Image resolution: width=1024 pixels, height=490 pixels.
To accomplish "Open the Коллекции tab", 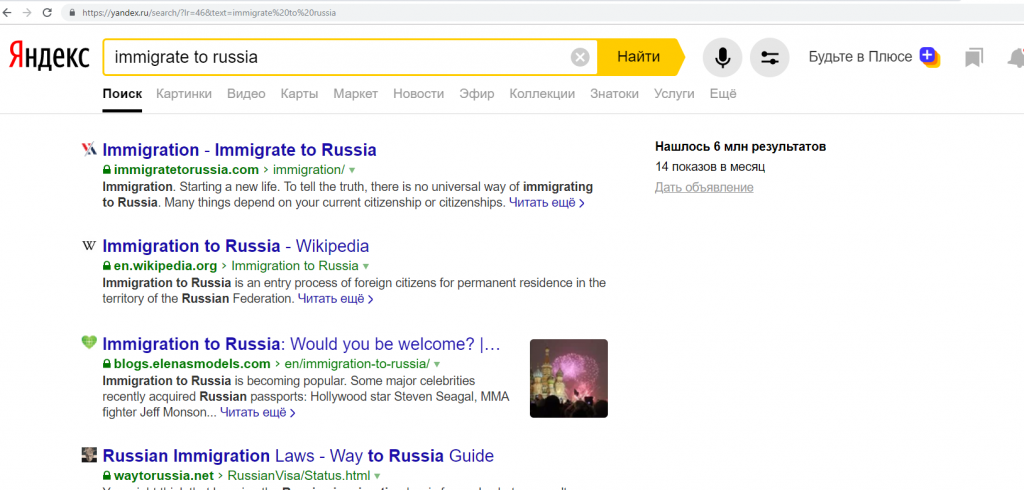I will pyautogui.click(x=542, y=93).
